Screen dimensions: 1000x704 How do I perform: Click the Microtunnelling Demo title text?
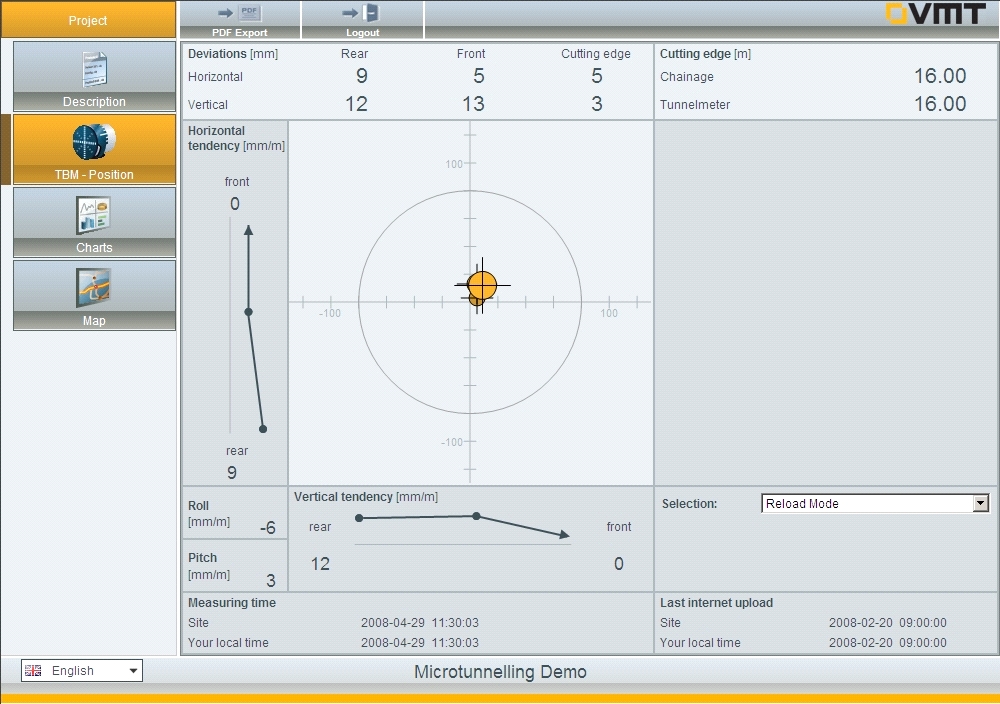coord(500,672)
